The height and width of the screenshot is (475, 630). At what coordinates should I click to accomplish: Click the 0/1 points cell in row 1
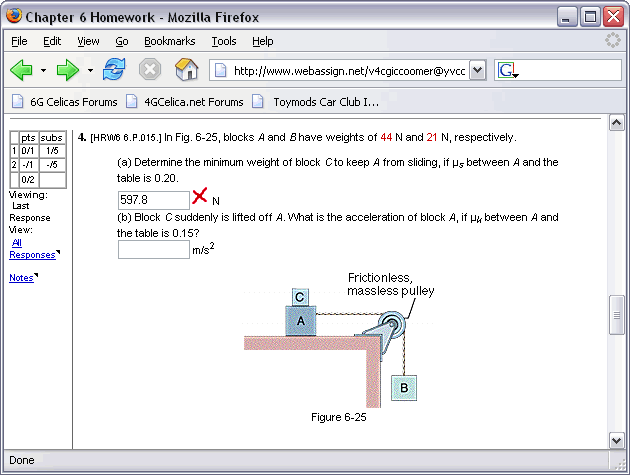point(28,151)
